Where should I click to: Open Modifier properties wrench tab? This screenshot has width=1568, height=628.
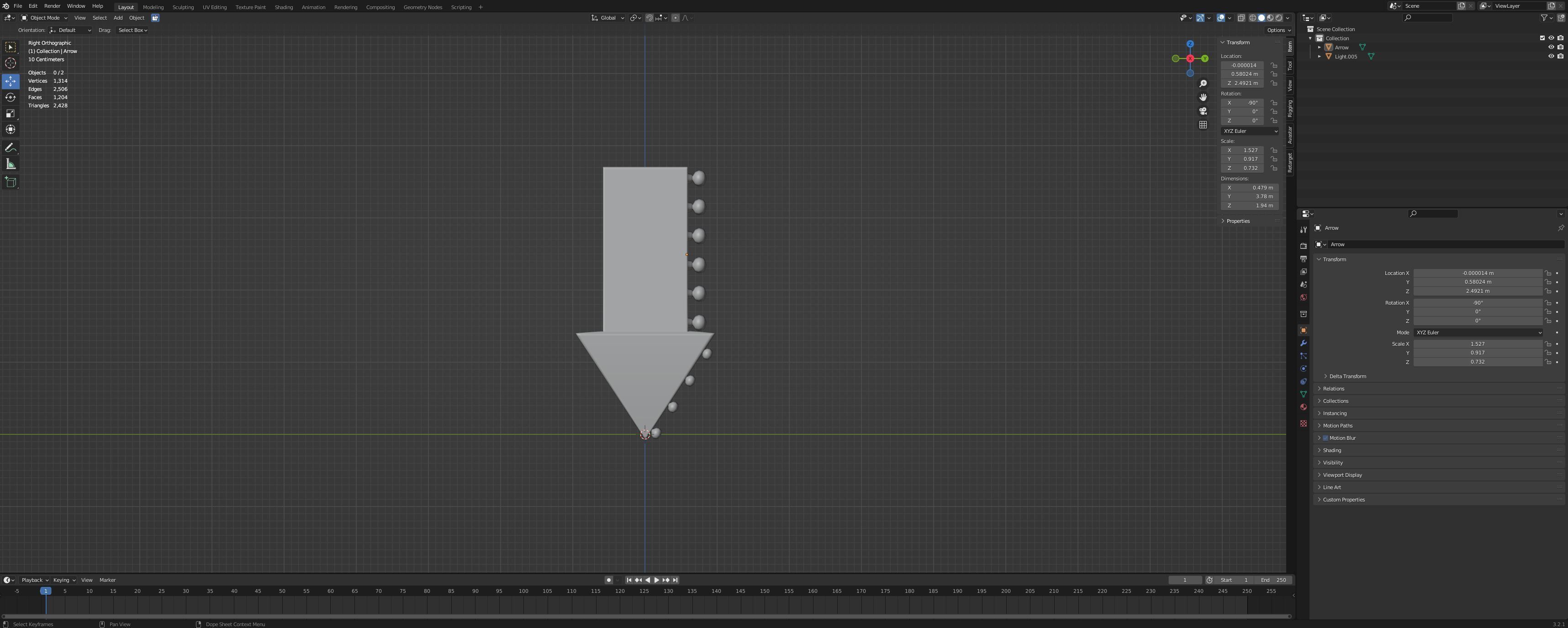click(1303, 343)
